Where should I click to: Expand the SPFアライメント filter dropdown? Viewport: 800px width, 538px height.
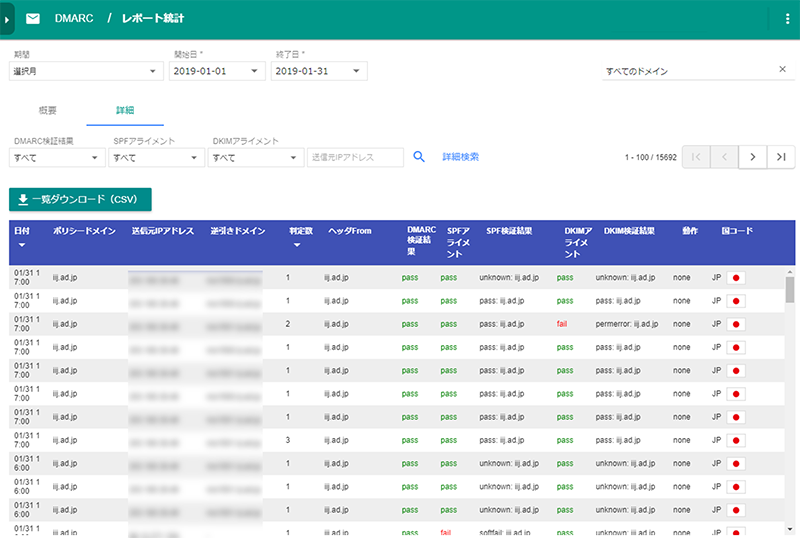click(156, 158)
